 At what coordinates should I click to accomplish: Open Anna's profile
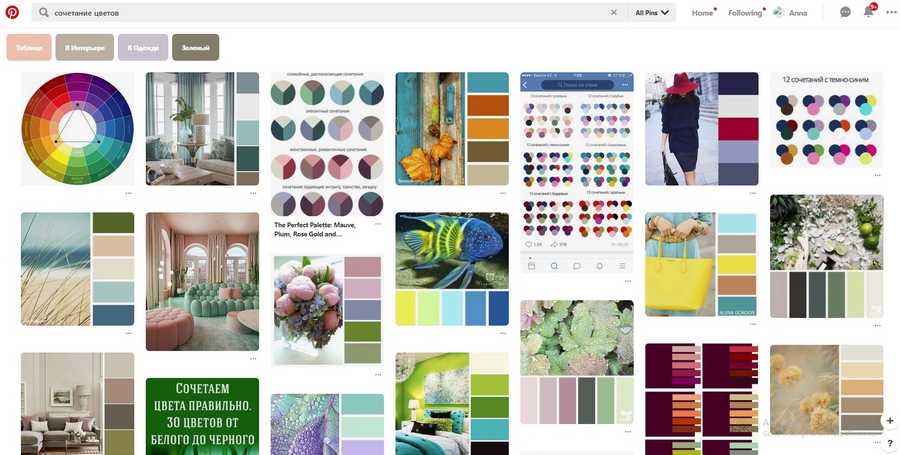790,13
